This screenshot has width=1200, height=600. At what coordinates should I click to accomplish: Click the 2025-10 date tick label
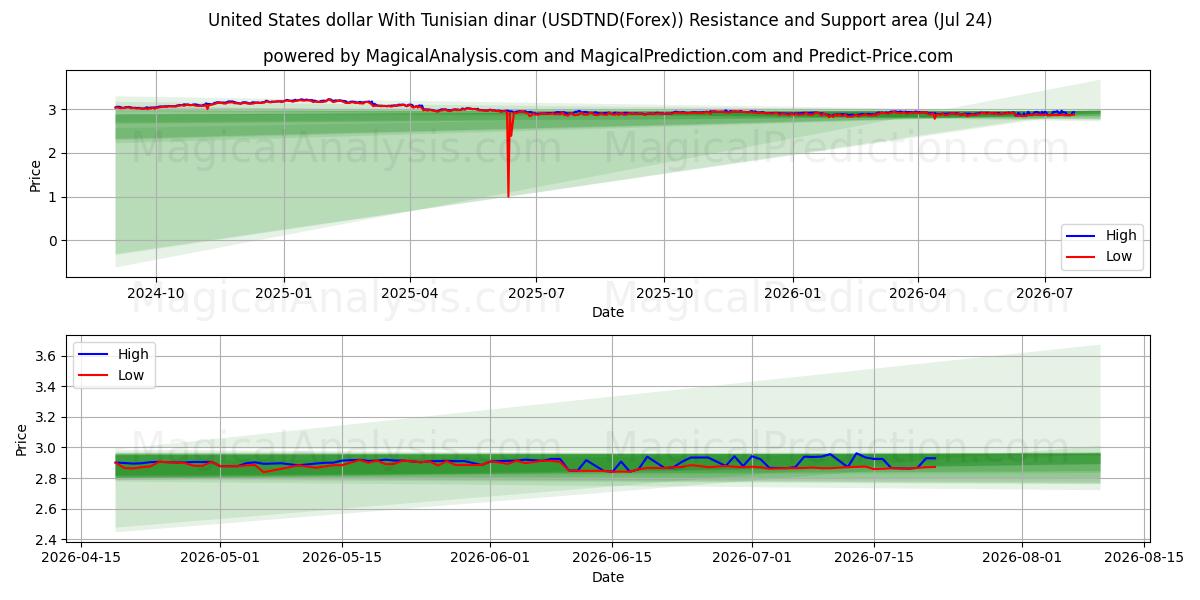click(664, 293)
